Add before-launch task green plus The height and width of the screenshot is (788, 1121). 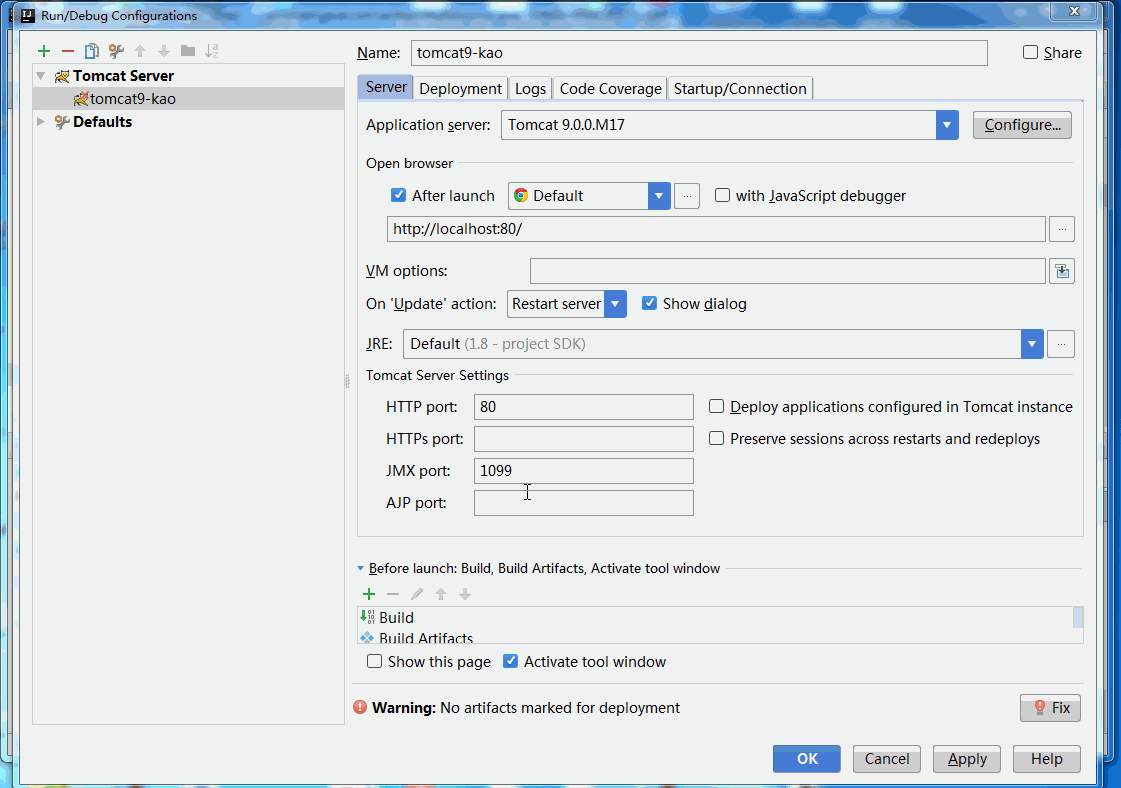click(x=369, y=594)
